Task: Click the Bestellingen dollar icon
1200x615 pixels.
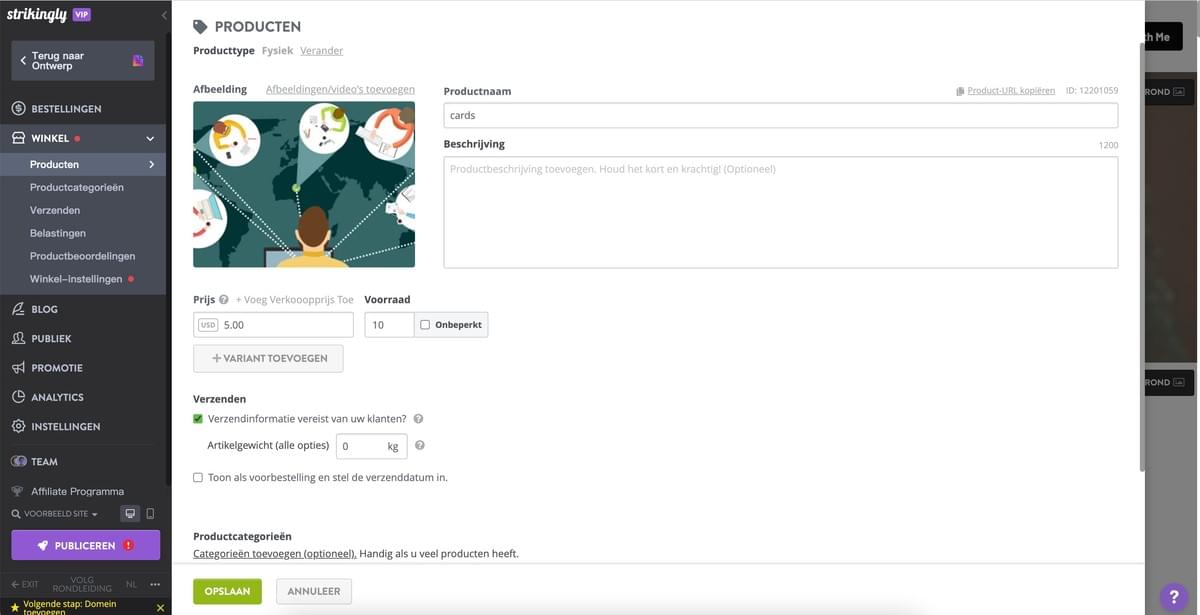Action: [x=18, y=108]
